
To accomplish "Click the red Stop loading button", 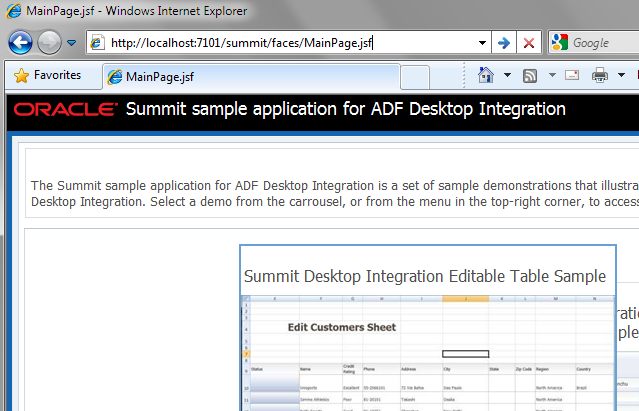I will [529, 42].
